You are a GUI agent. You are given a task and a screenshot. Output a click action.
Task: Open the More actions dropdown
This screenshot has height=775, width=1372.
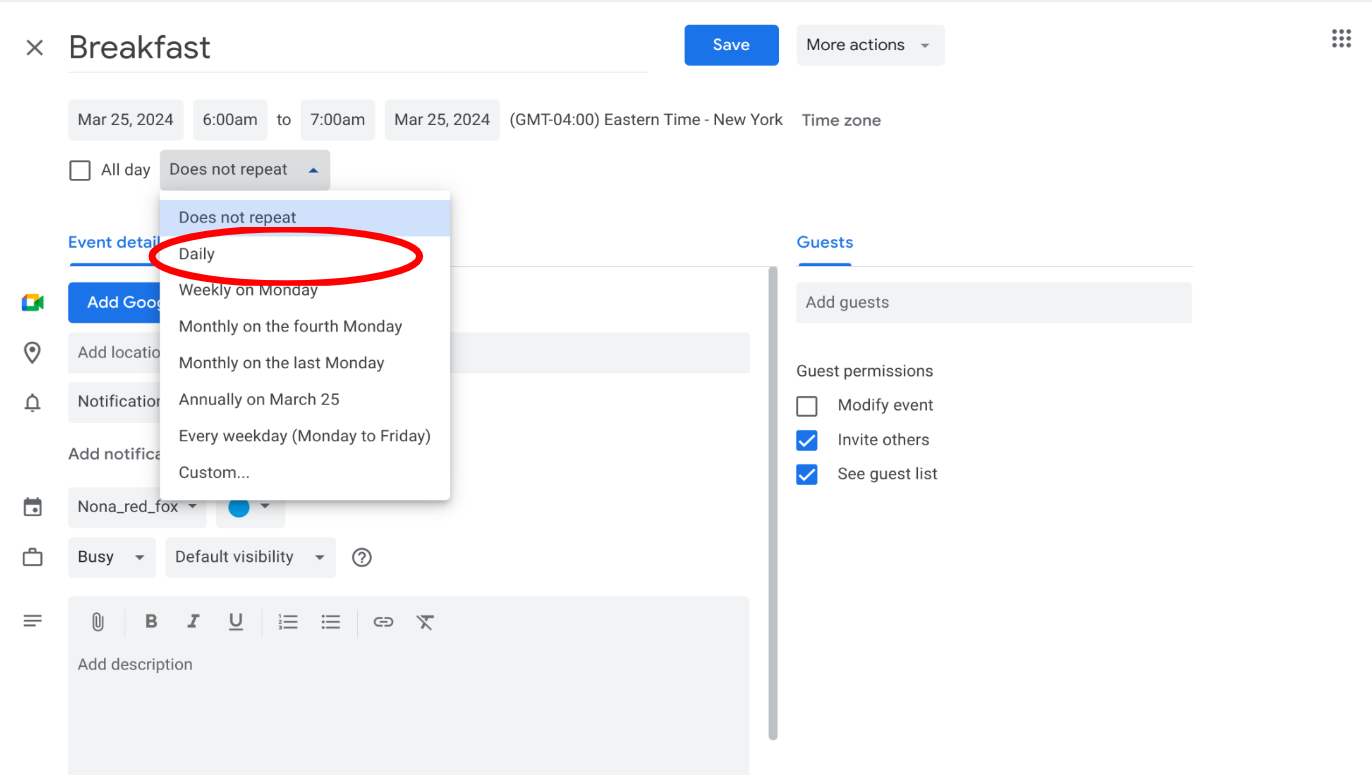[870, 45]
